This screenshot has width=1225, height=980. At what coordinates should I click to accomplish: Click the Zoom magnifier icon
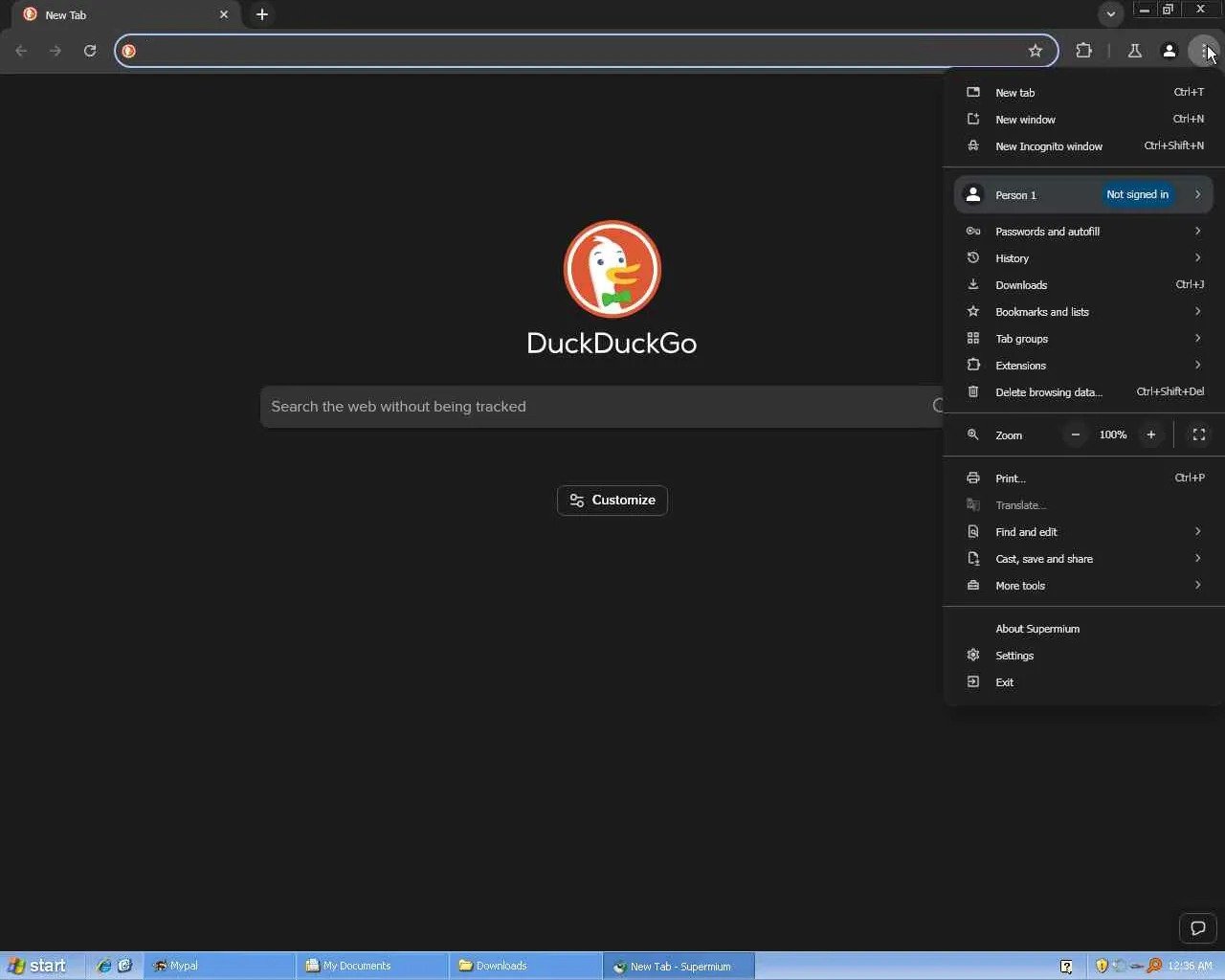click(x=973, y=435)
